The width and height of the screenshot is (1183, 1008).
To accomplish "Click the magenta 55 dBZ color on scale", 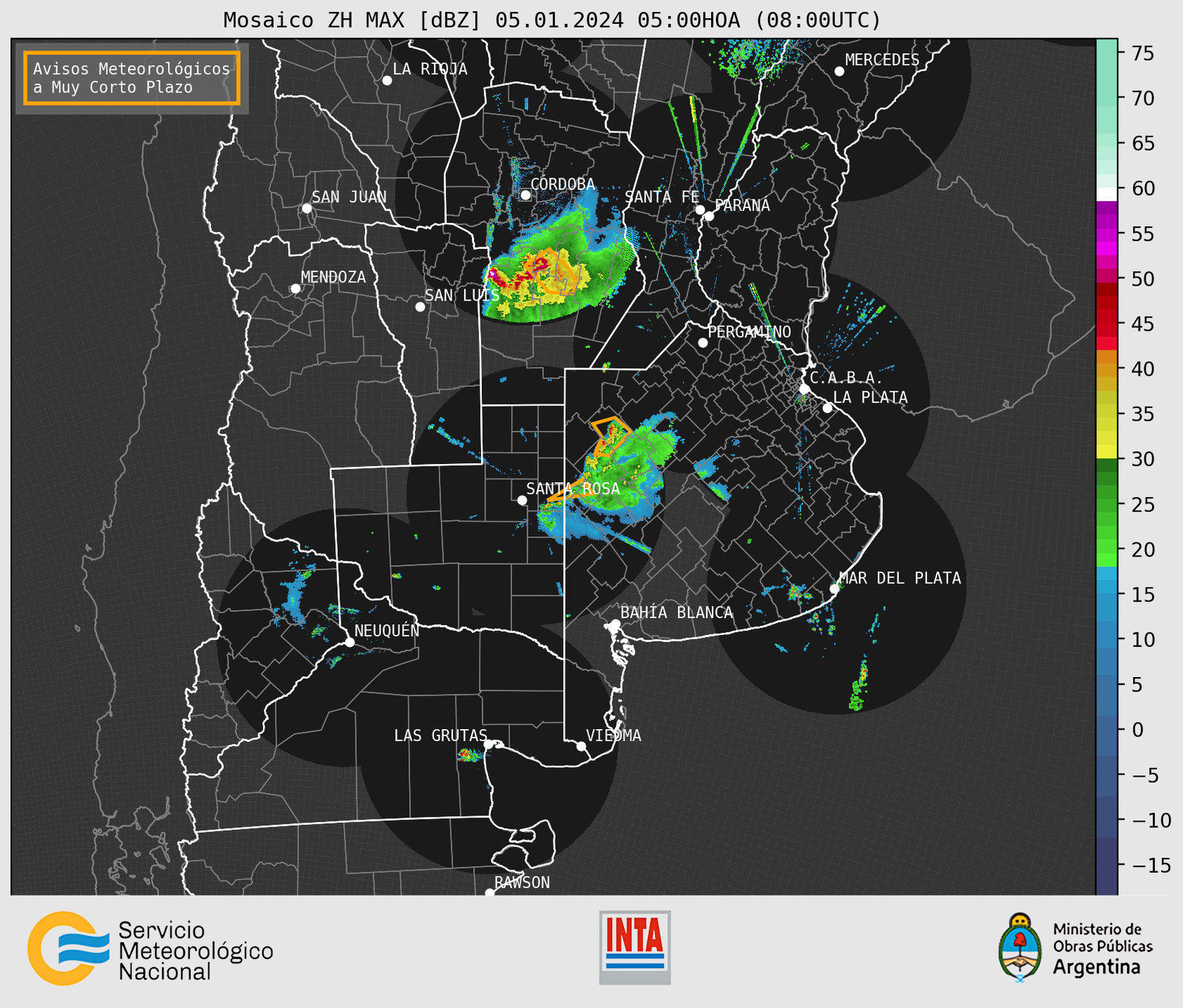I will point(1107,234).
